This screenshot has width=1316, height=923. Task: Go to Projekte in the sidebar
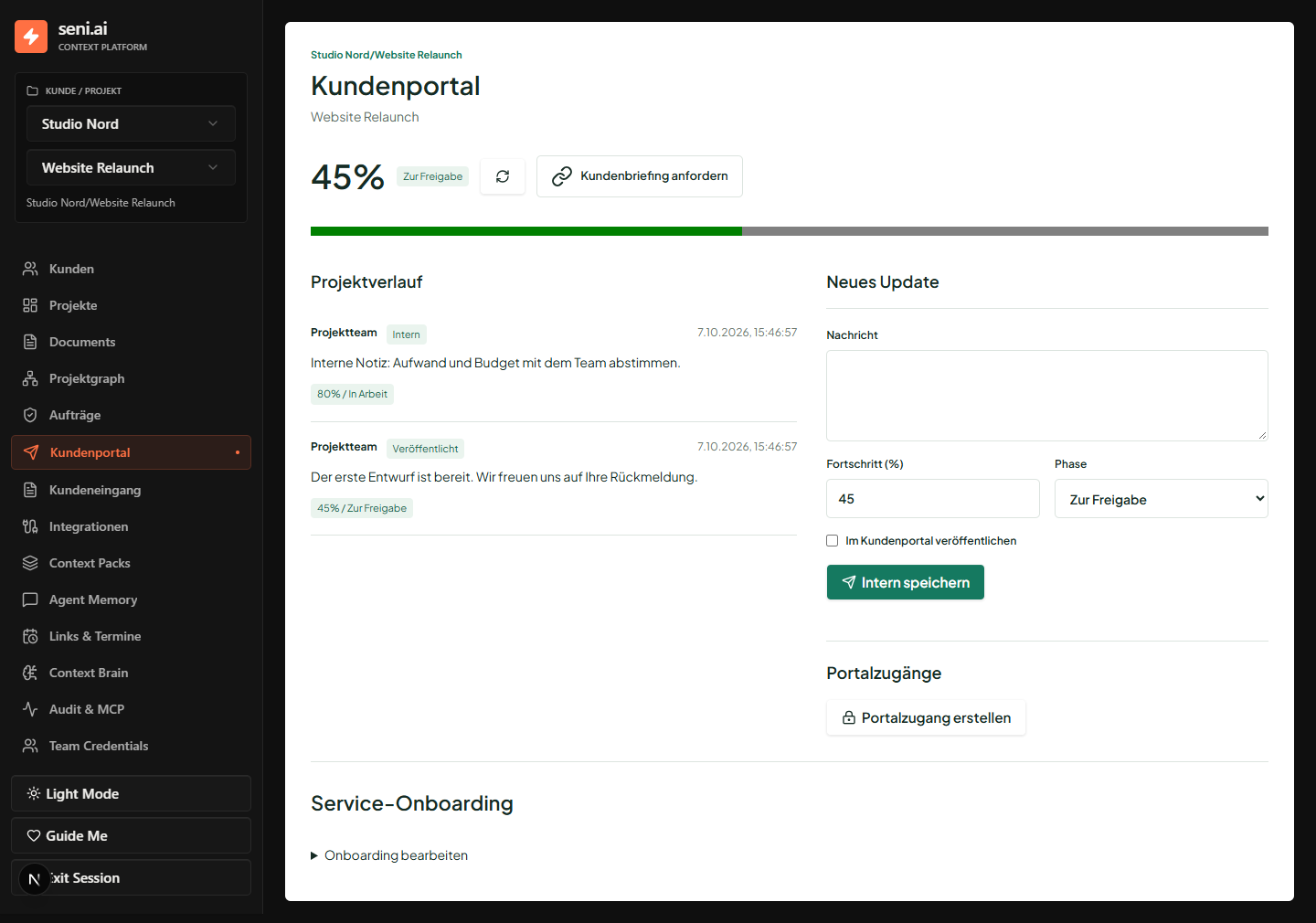(x=131, y=305)
